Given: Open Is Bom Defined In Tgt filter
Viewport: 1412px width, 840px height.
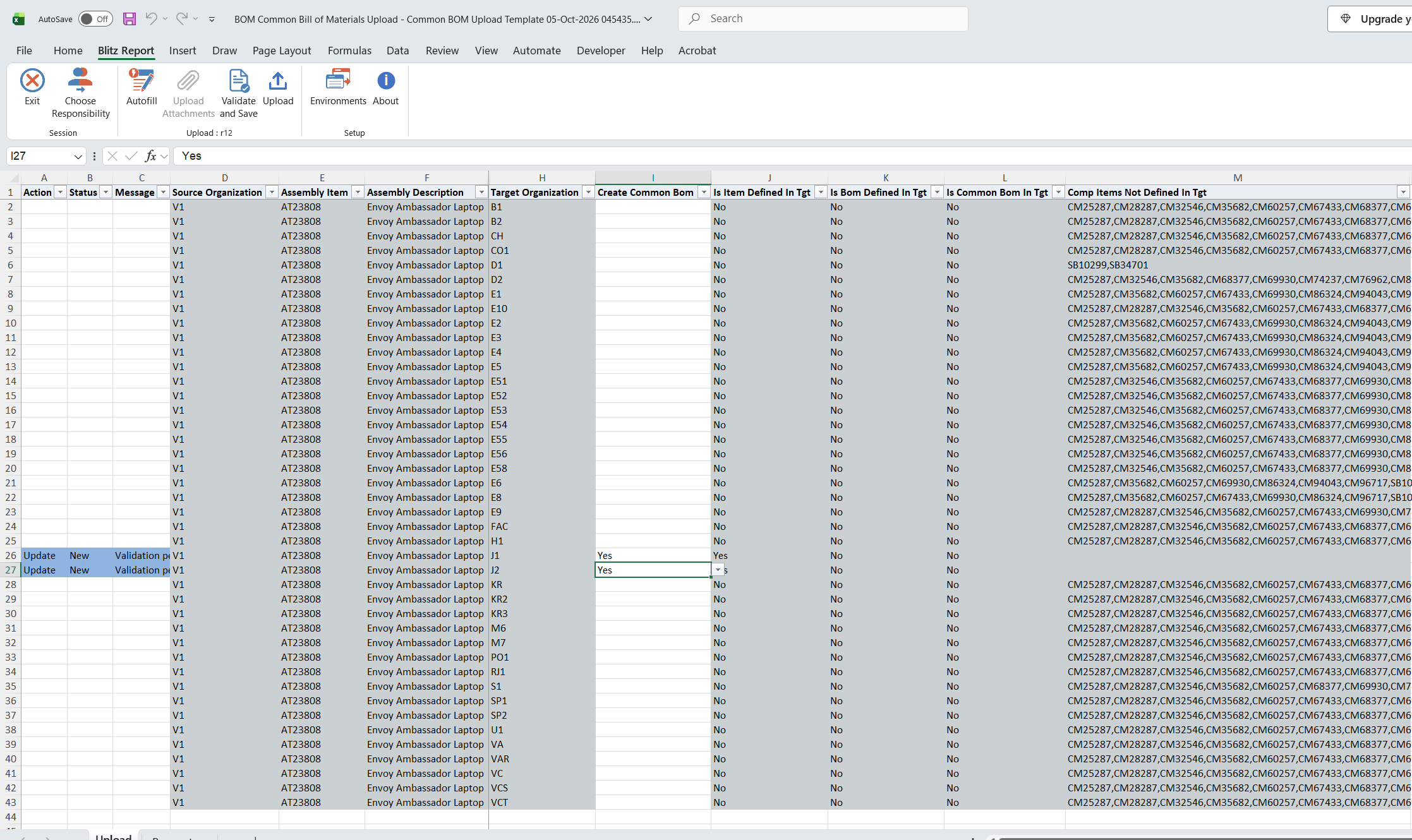Looking at the screenshot, I should pyautogui.click(x=937, y=192).
